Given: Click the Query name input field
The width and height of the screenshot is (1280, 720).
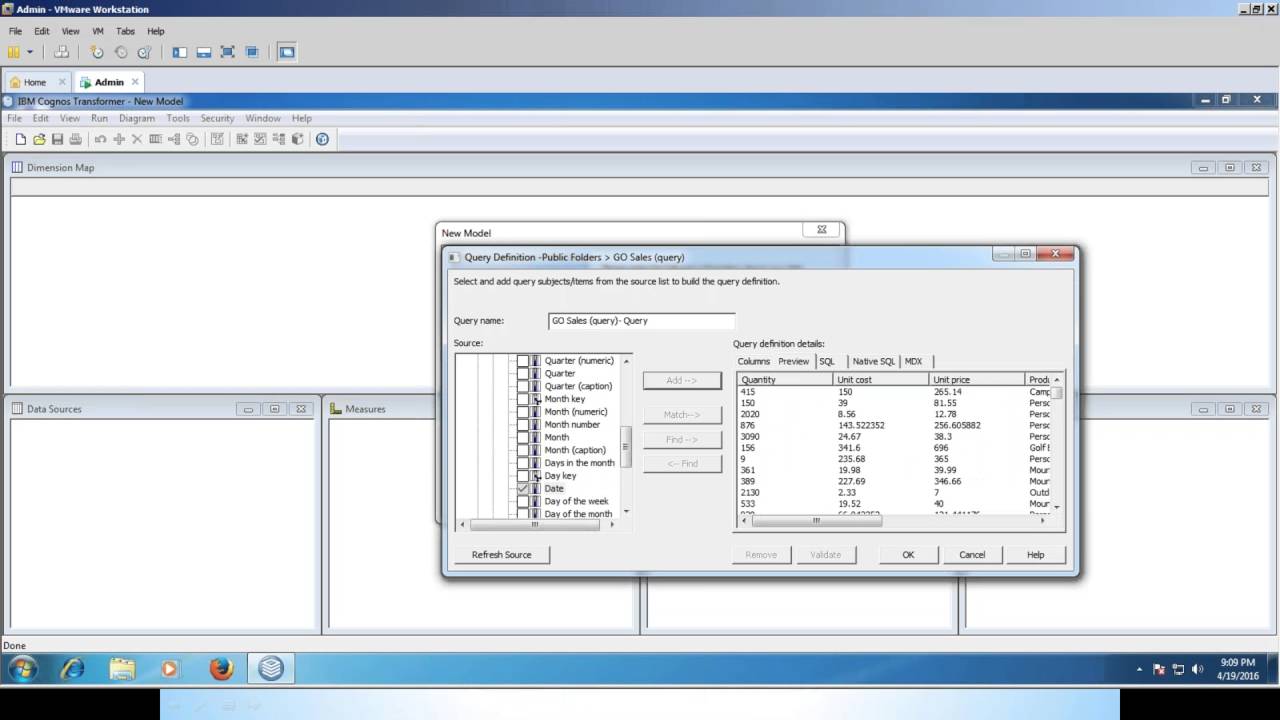Looking at the screenshot, I should pos(642,321).
